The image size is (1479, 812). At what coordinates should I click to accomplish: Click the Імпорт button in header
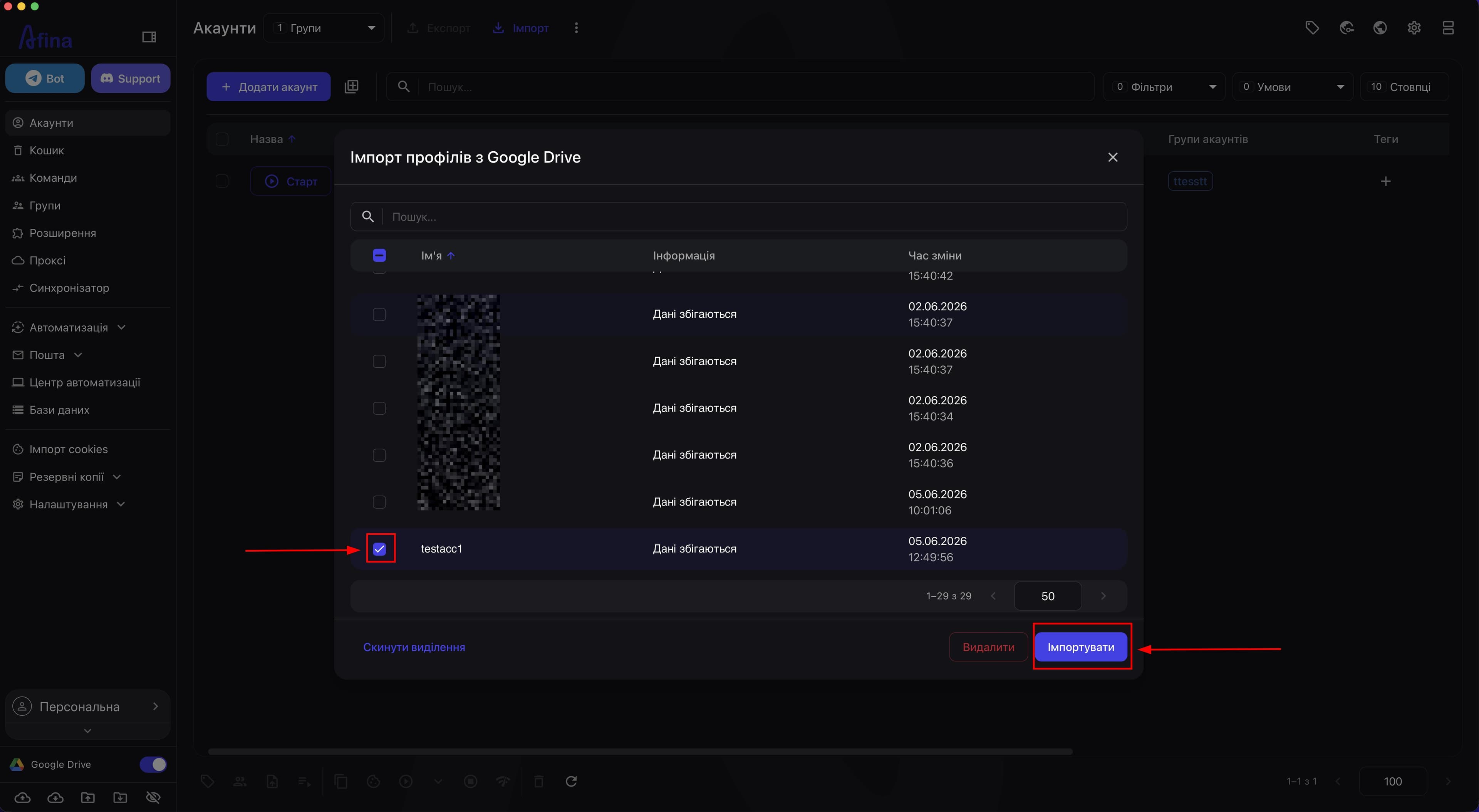[521, 28]
